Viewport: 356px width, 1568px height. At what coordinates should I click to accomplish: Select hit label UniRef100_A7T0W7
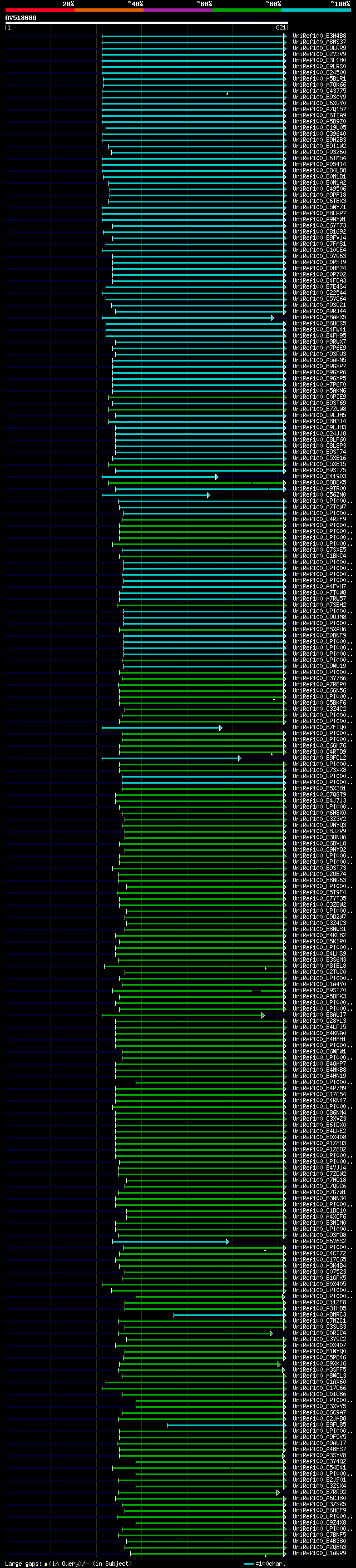coord(319,507)
